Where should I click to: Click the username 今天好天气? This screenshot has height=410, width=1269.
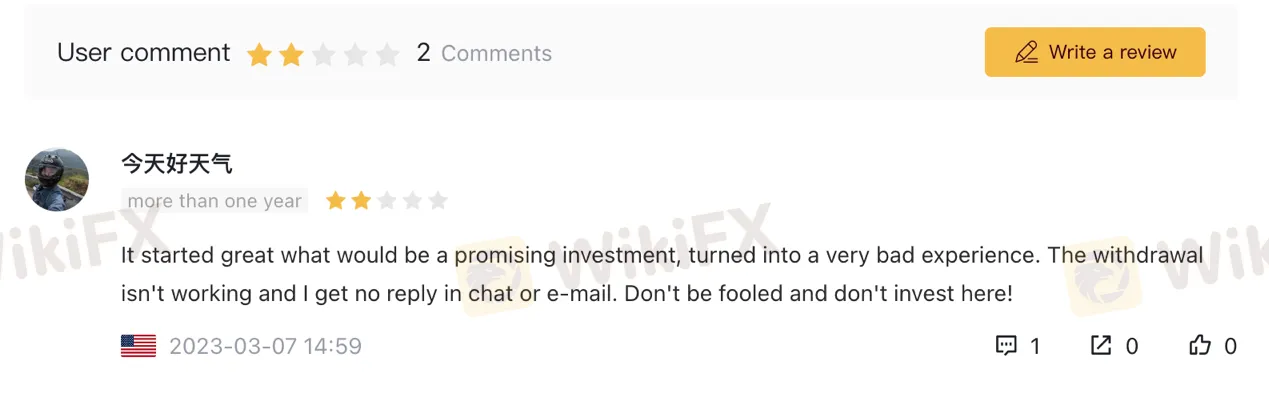pos(177,163)
